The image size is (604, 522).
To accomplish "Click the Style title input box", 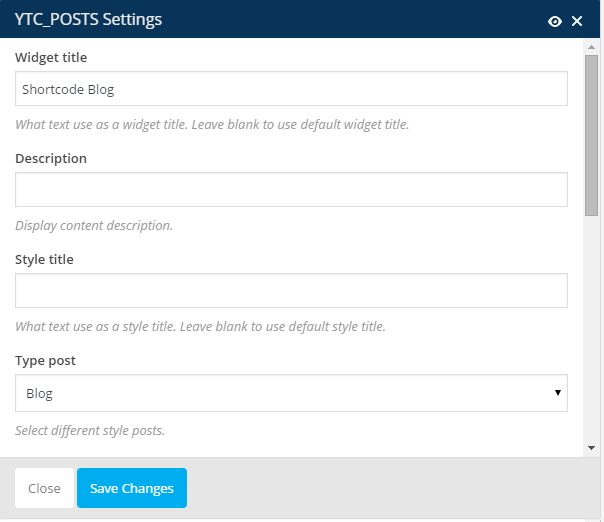I will [x=291, y=290].
